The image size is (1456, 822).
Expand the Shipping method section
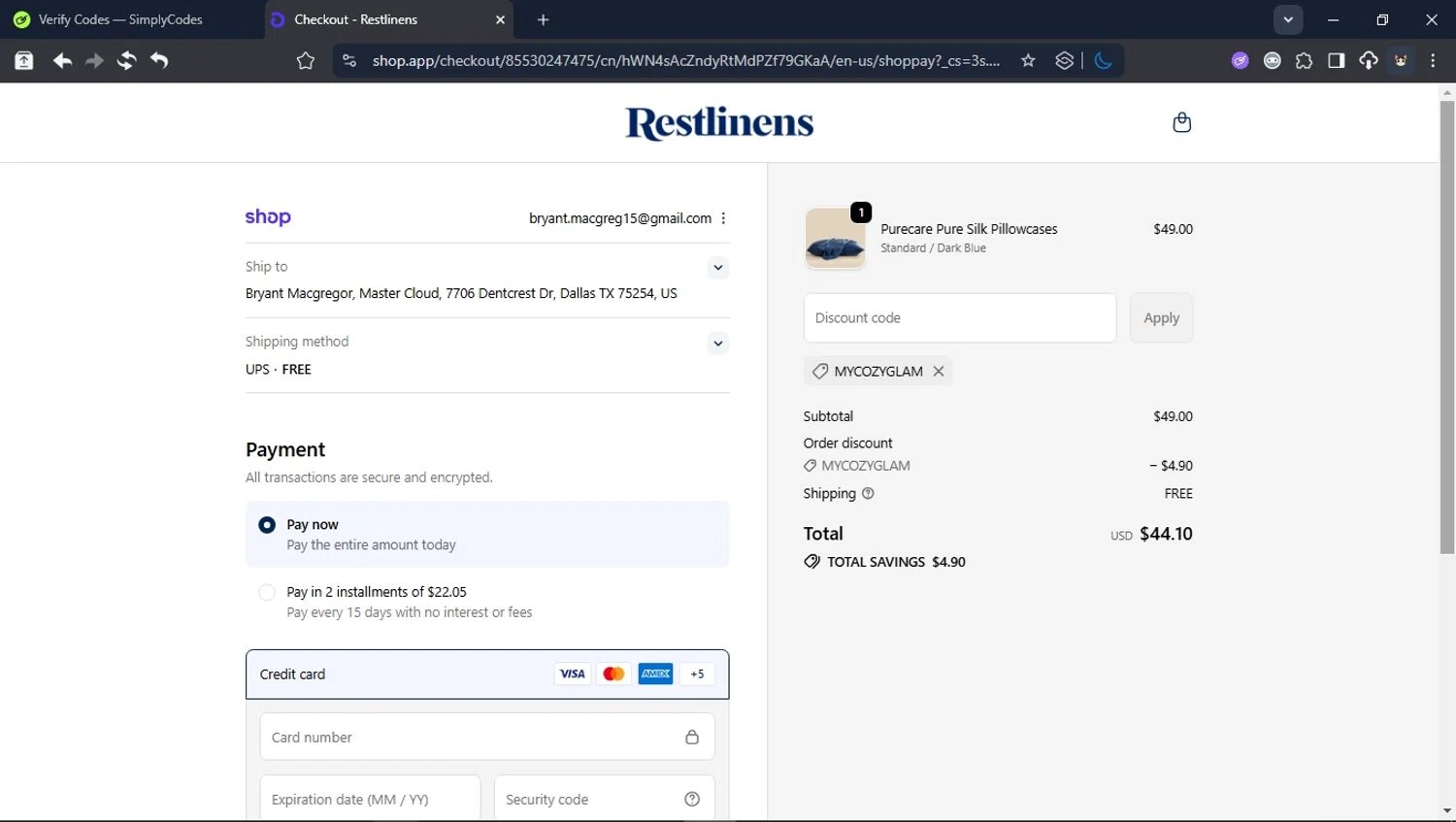pyautogui.click(x=717, y=343)
